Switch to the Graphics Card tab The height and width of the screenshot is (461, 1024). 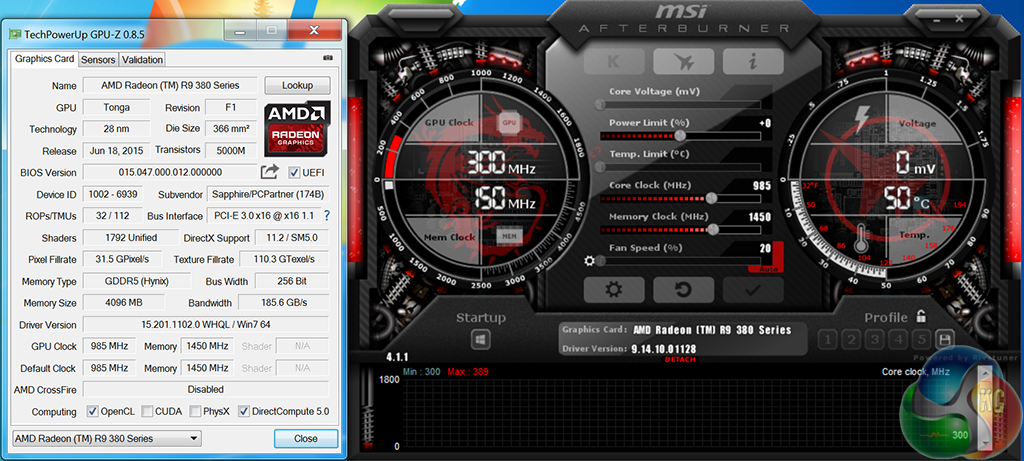click(44, 59)
